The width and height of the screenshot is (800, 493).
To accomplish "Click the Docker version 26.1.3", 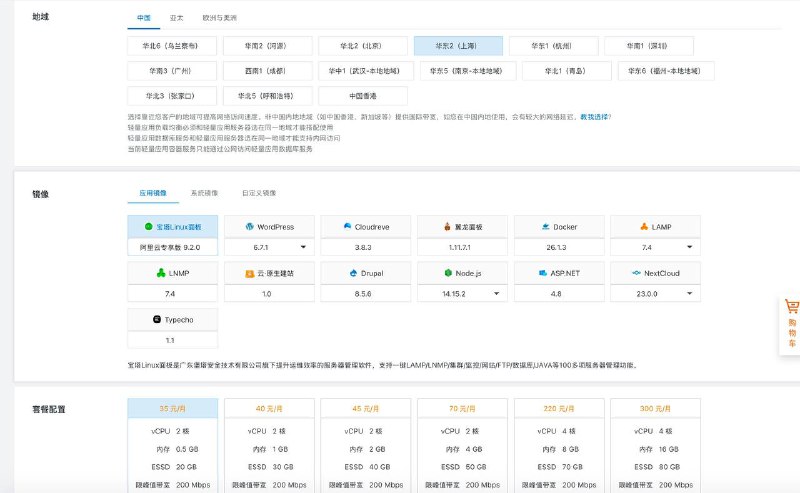I will coord(559,247).
